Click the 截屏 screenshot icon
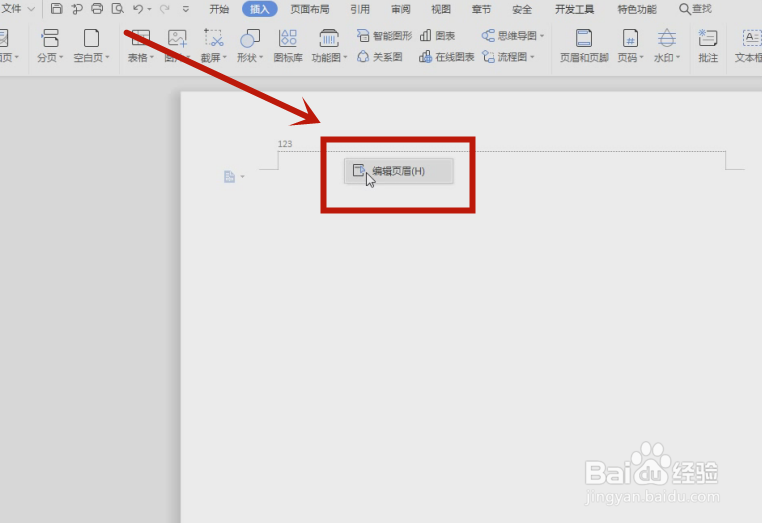The height and width of the screenshot is (523, 762). pos(213,38)
